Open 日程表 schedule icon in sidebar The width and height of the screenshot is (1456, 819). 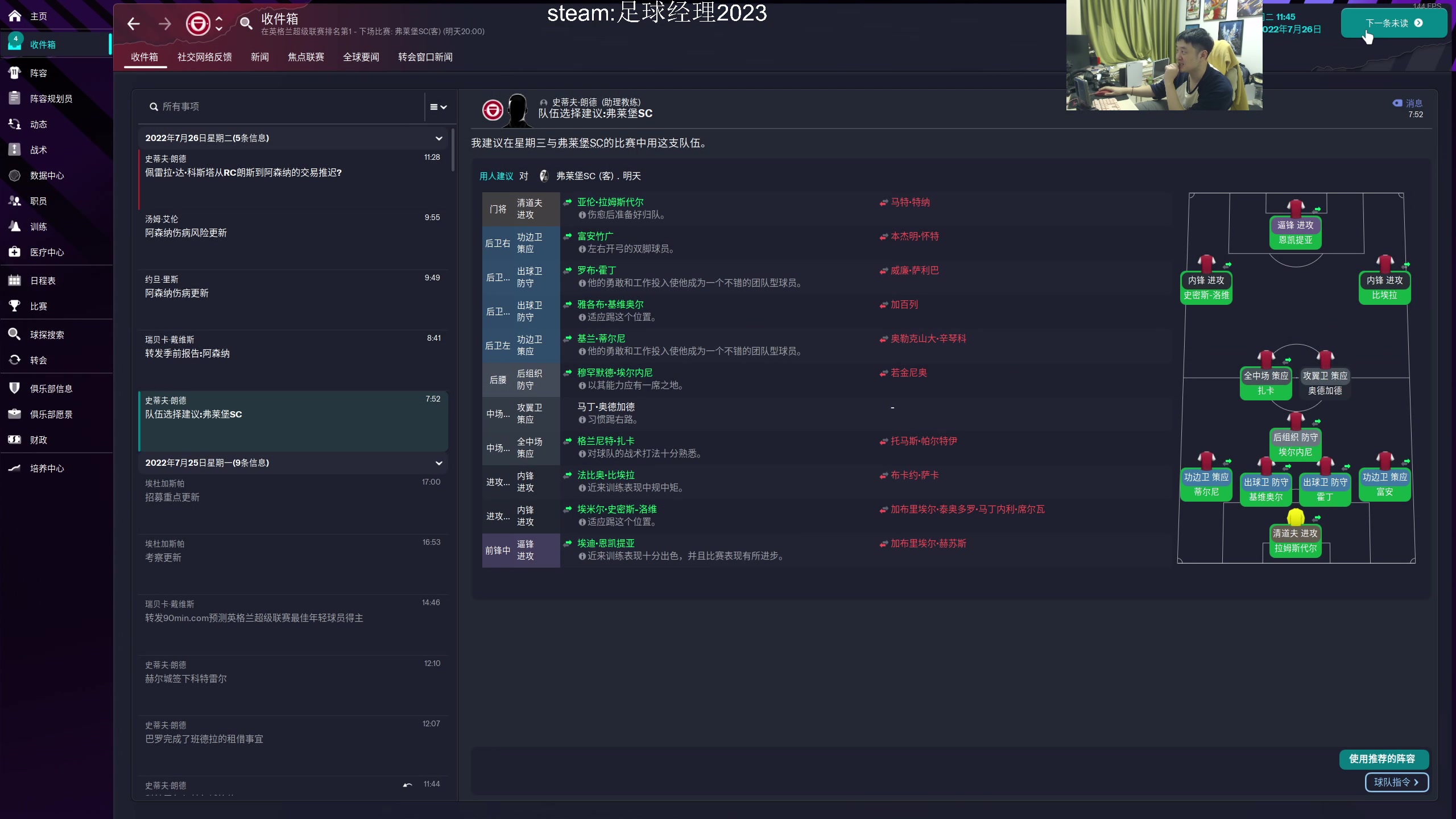tap(15, 280)
